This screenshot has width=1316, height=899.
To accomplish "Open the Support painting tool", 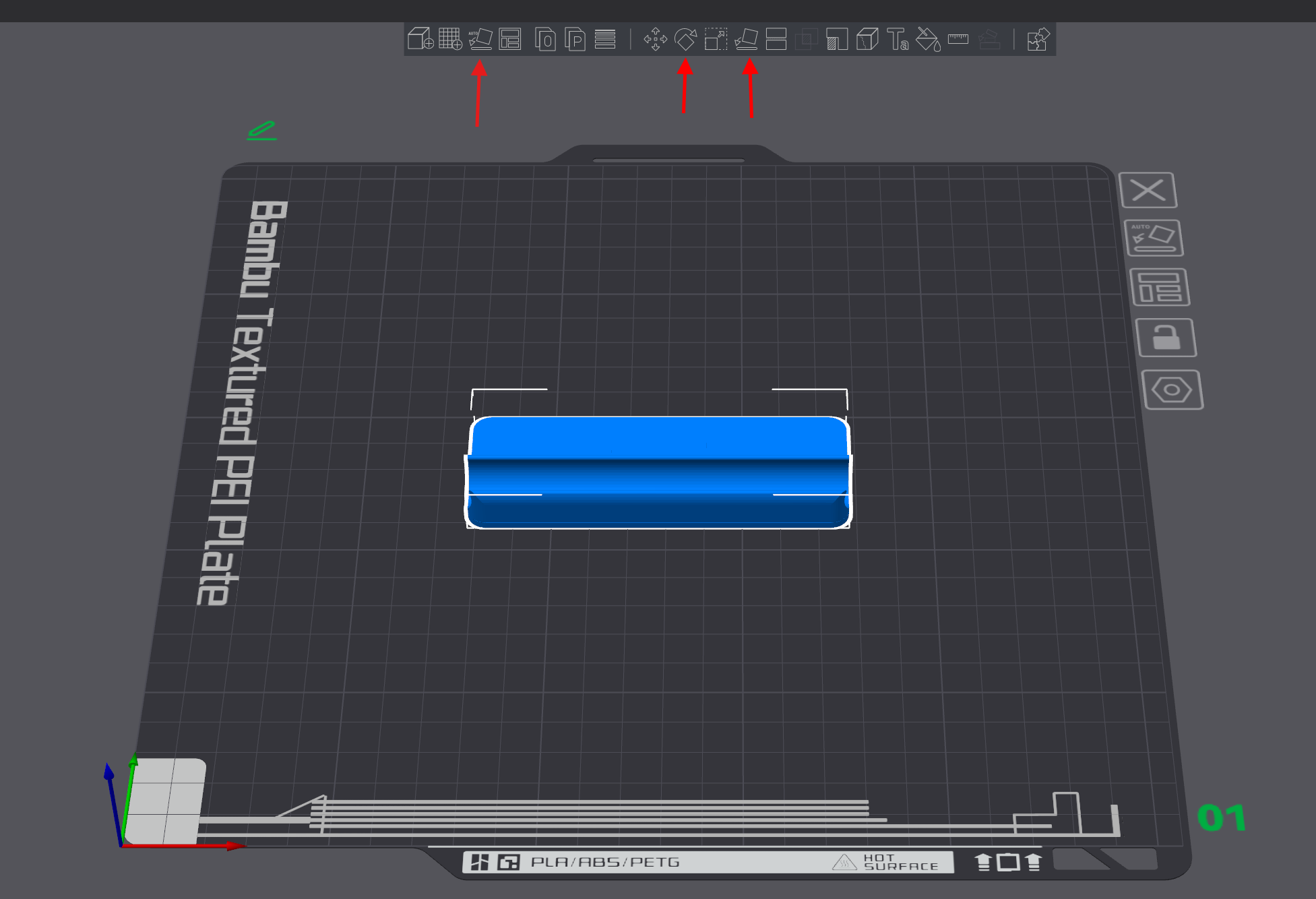I will point(837,39).
